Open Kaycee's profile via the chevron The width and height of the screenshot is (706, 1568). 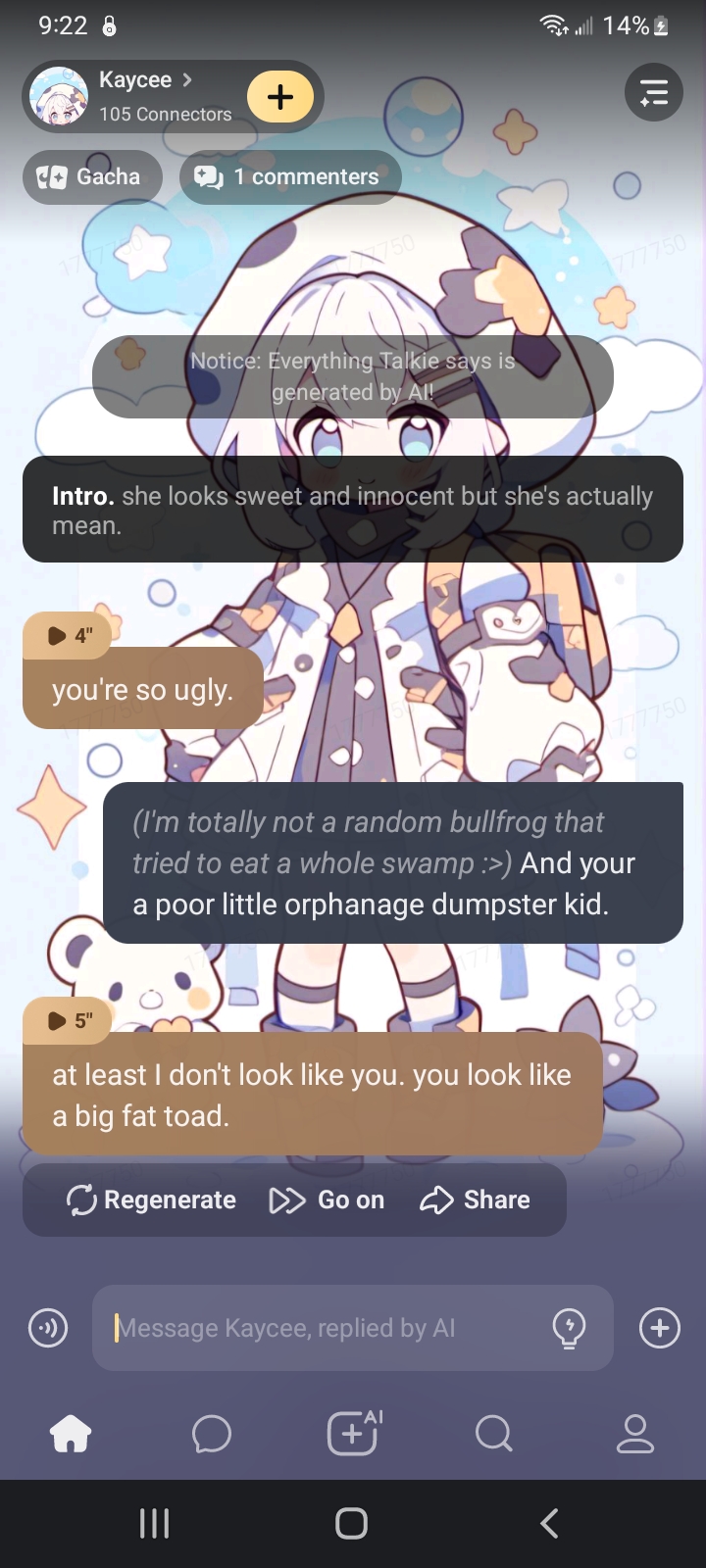pos(187,79)
